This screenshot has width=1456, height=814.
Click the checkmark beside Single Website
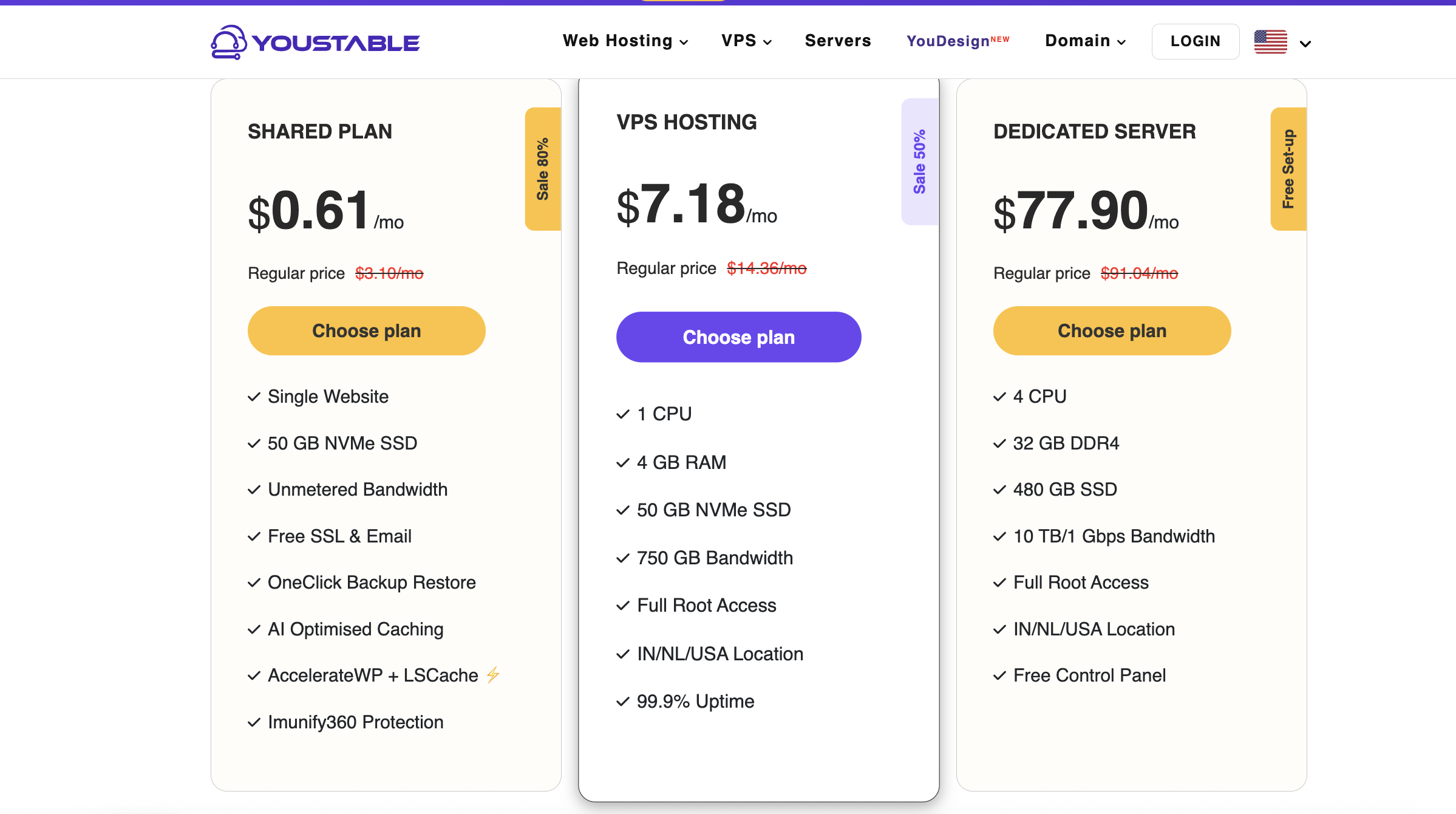pyautogui.click(x=254, y=397)
